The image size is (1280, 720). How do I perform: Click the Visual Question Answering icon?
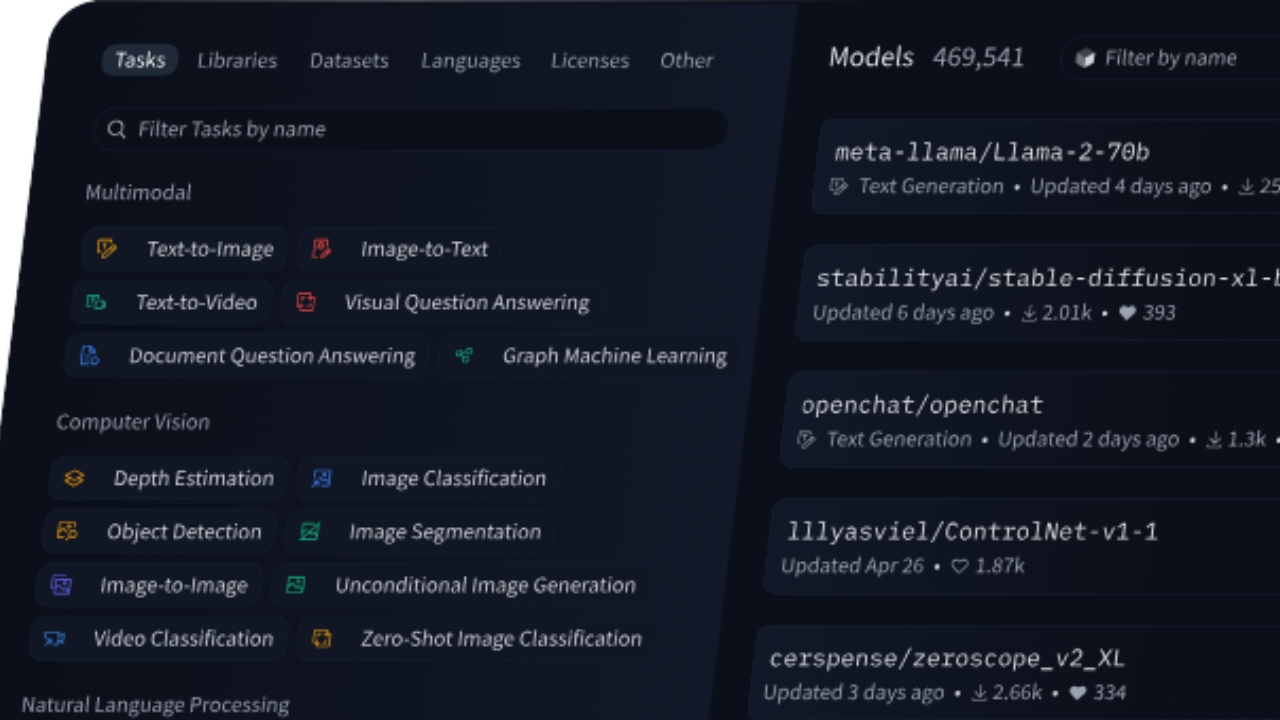[x=306, y=302]
